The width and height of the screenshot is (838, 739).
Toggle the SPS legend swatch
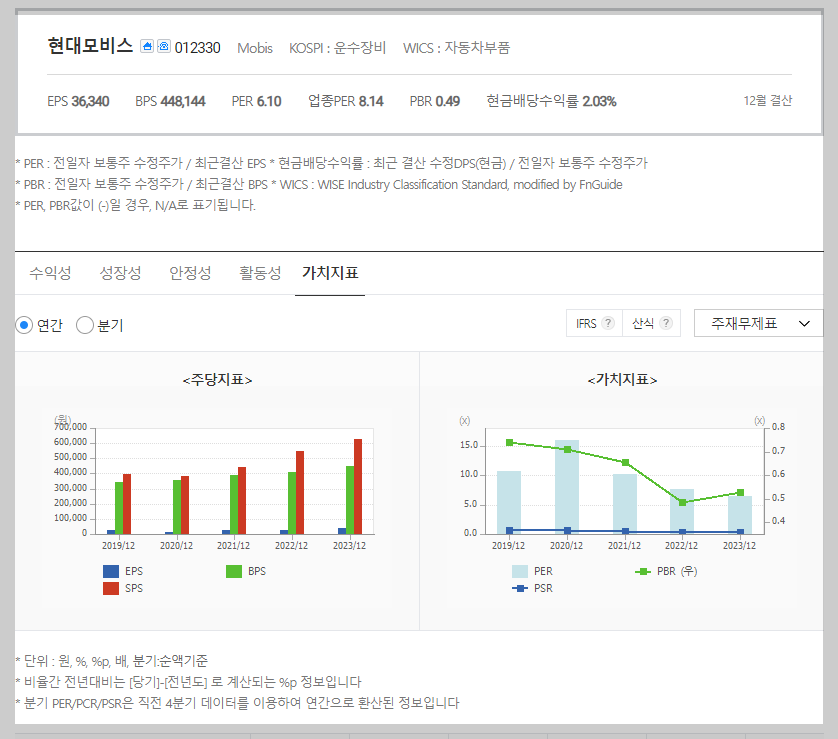click(111, 588)
